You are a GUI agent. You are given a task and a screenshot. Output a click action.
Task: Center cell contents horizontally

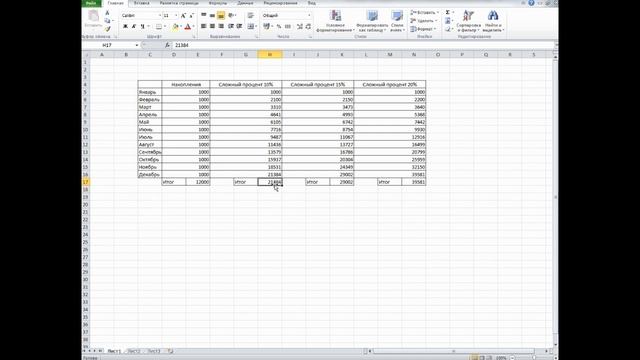point(212,27)
